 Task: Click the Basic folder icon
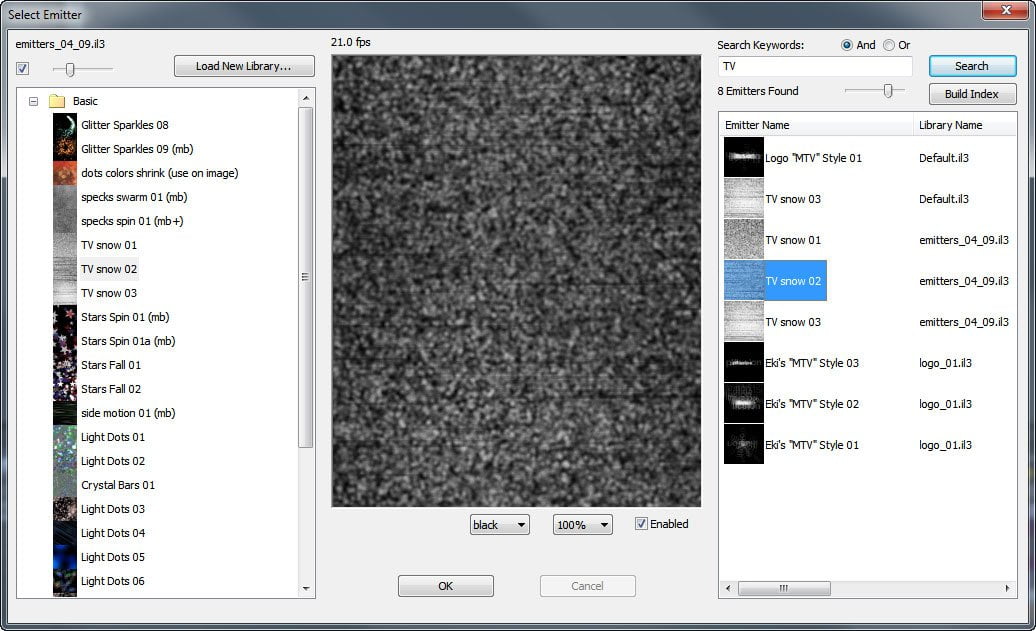tap(57, 101)
